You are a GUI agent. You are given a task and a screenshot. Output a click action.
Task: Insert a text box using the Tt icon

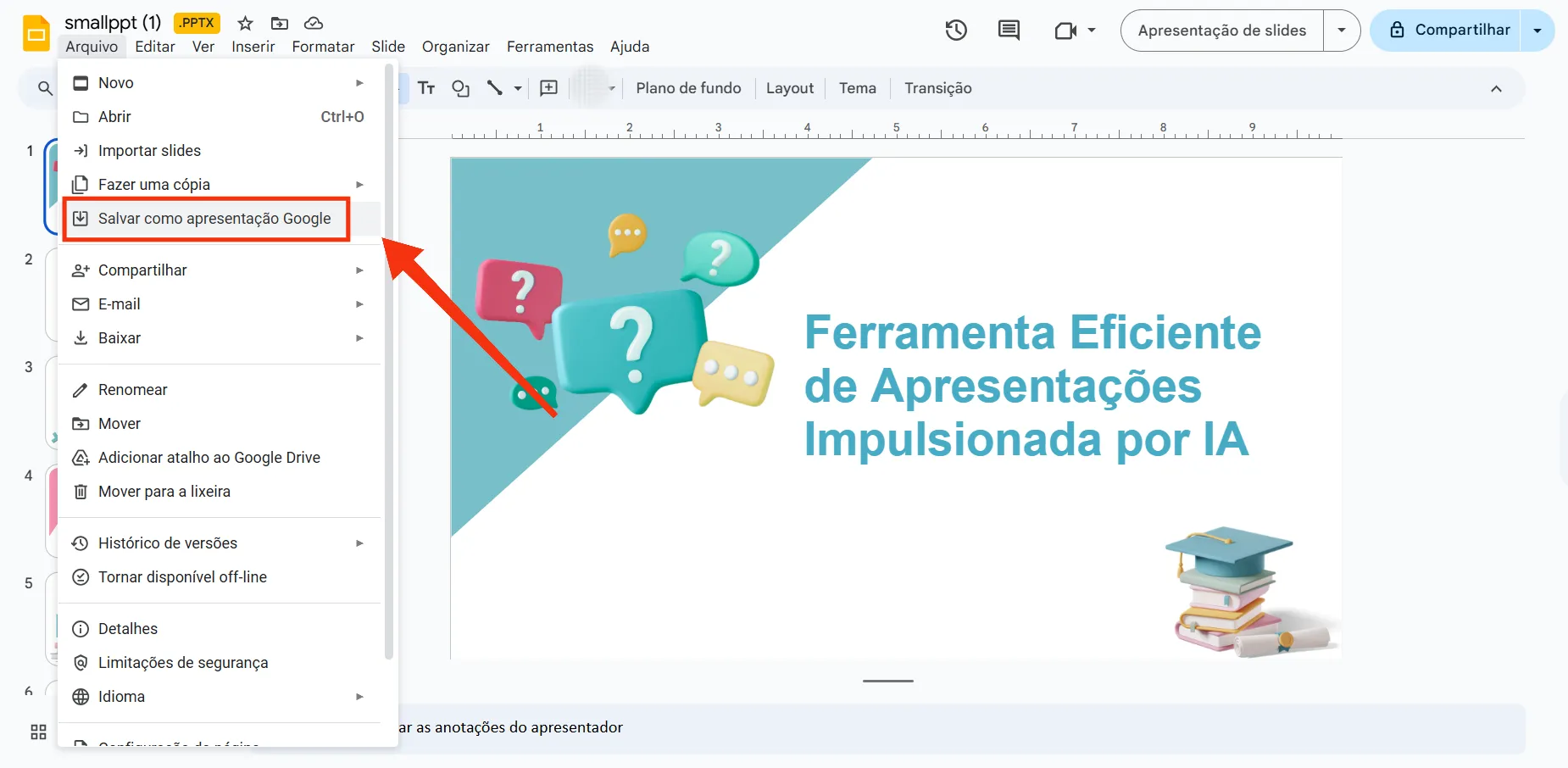tap(426, 87)
